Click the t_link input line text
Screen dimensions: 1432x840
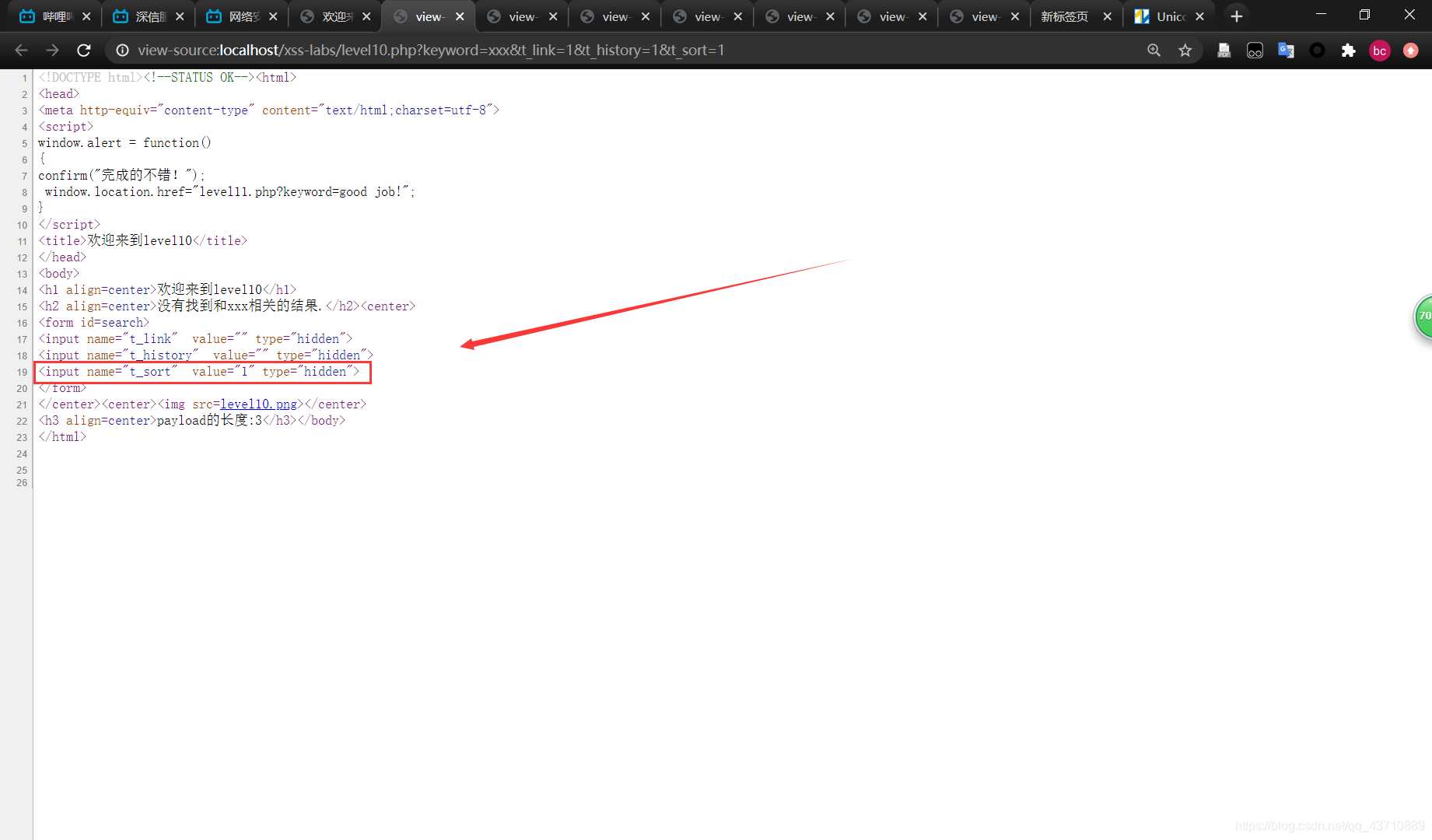195,339
